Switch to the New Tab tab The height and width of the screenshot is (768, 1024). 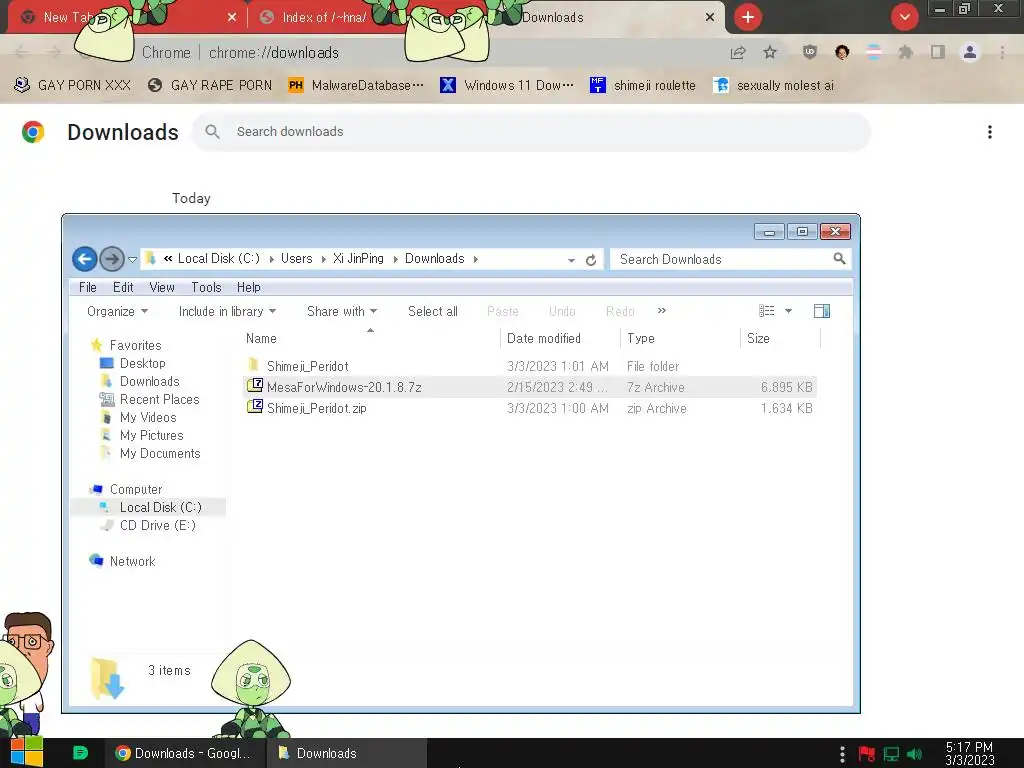(x=127, y=17)
